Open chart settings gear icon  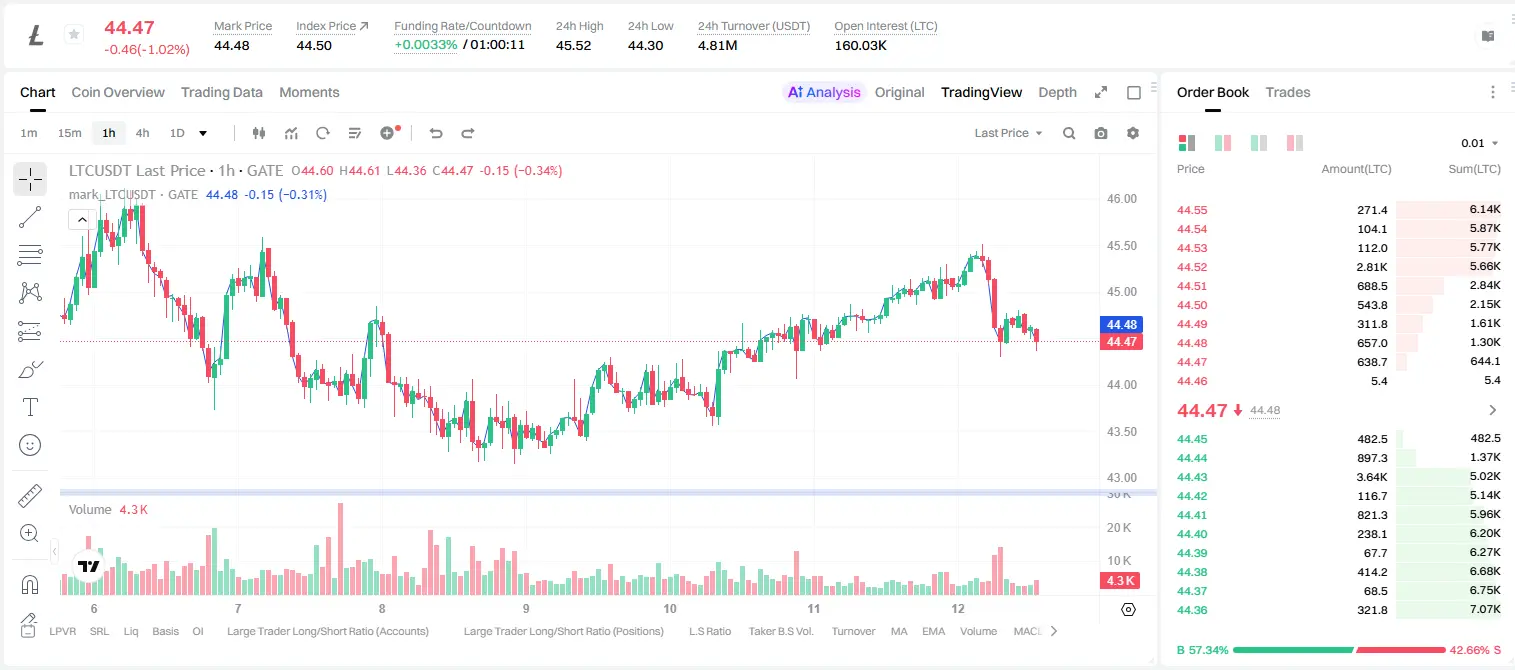1133,133
